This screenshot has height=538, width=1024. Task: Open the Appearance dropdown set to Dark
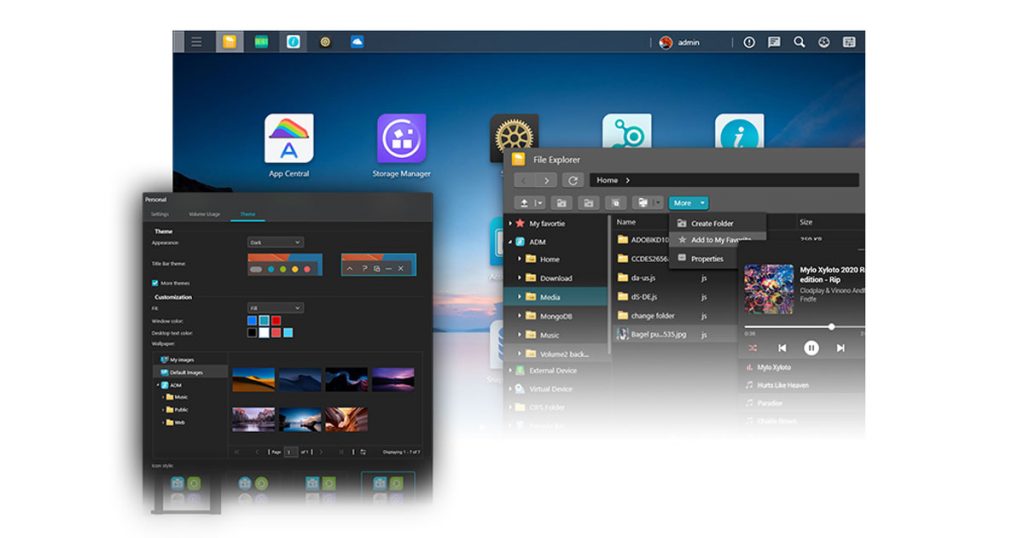tap(275, 242)
